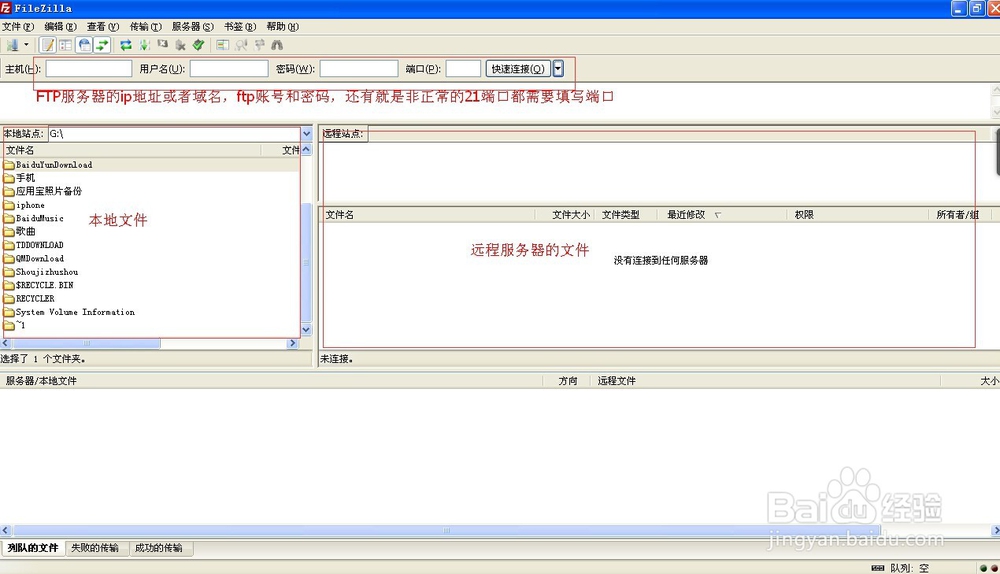Image resolution: width=1000 pixels, height=574 pixels.
Task: Toggle processing of the transfer queue
Action: point(144,45)
